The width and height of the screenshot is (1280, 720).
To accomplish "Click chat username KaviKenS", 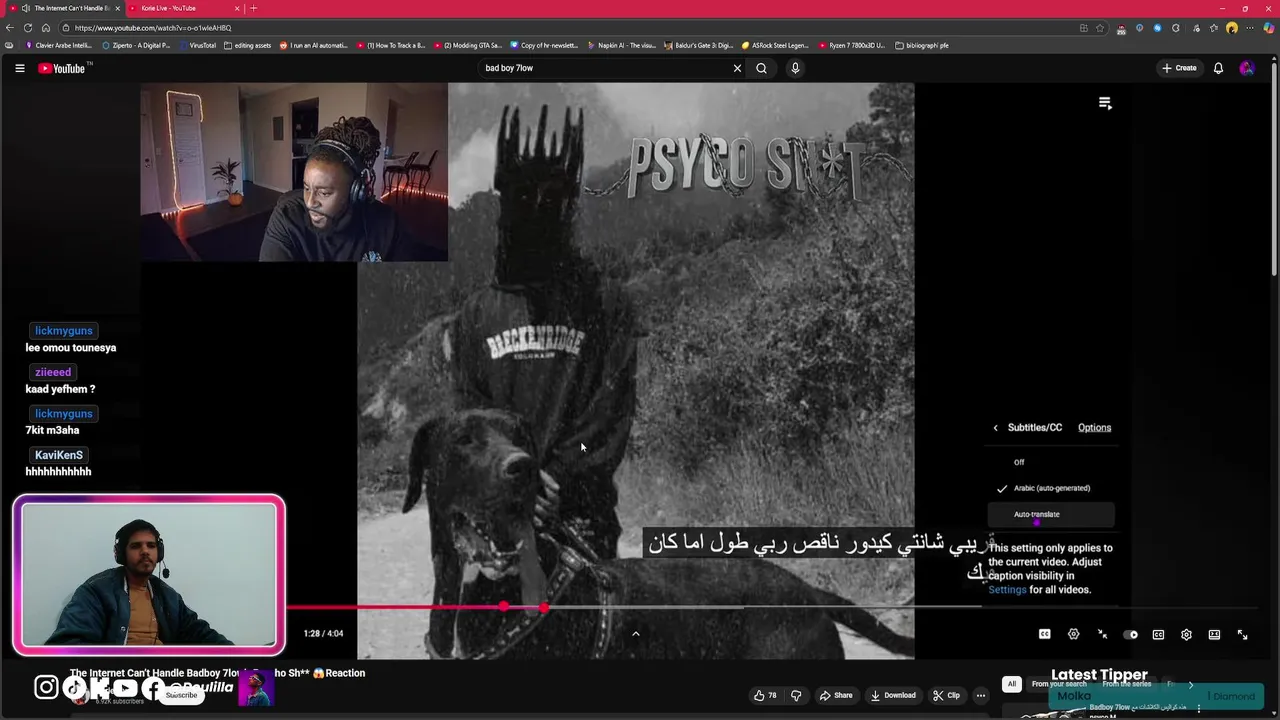I will point(59,455).
